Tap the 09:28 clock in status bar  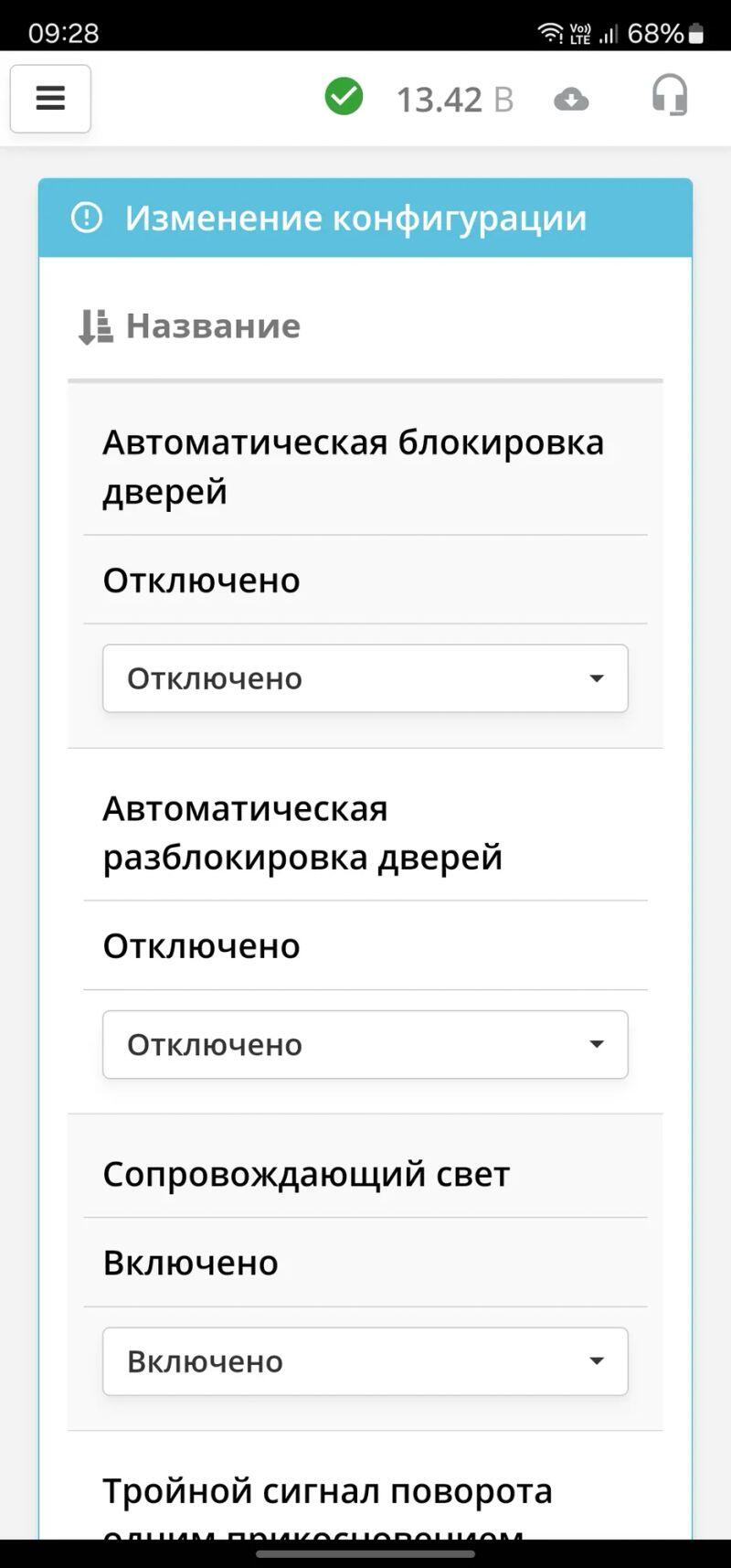[63, 34]
